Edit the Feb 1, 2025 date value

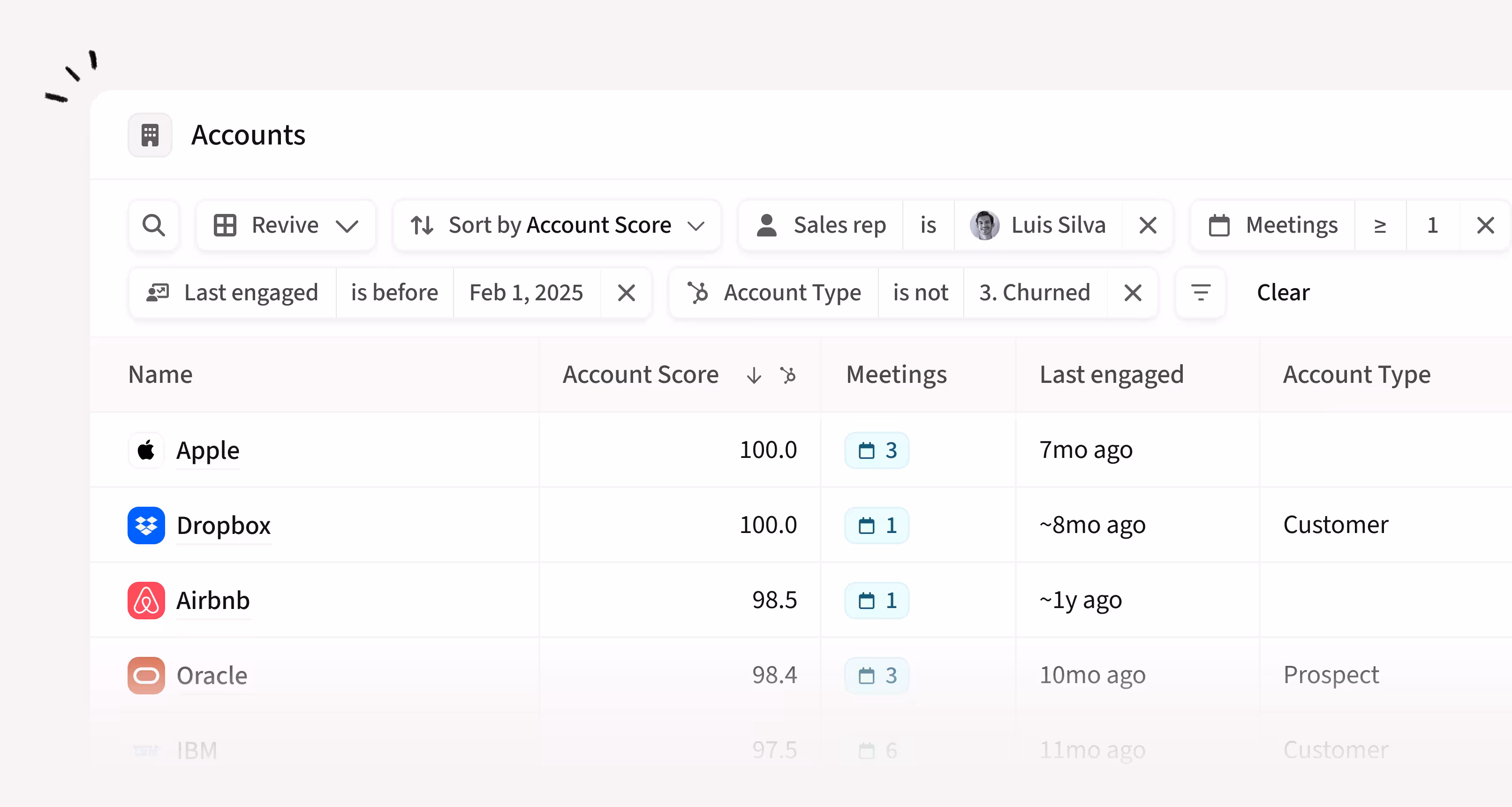[x=527, y=292]
